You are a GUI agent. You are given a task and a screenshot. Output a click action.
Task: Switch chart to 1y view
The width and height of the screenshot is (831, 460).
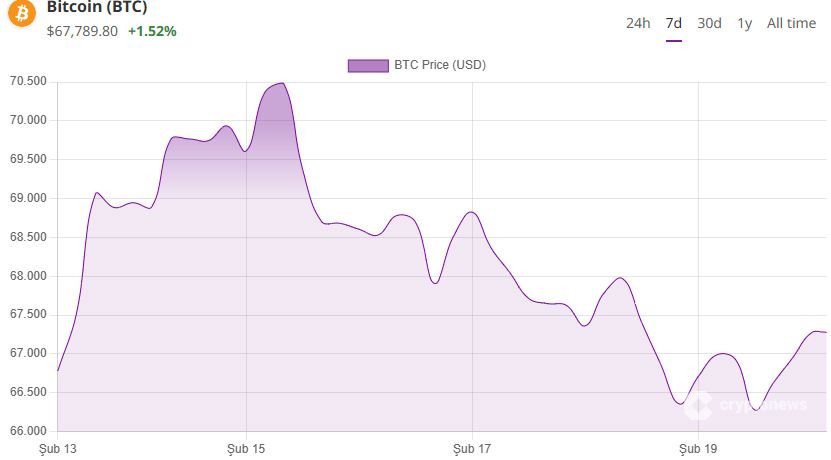click(745, 23)
